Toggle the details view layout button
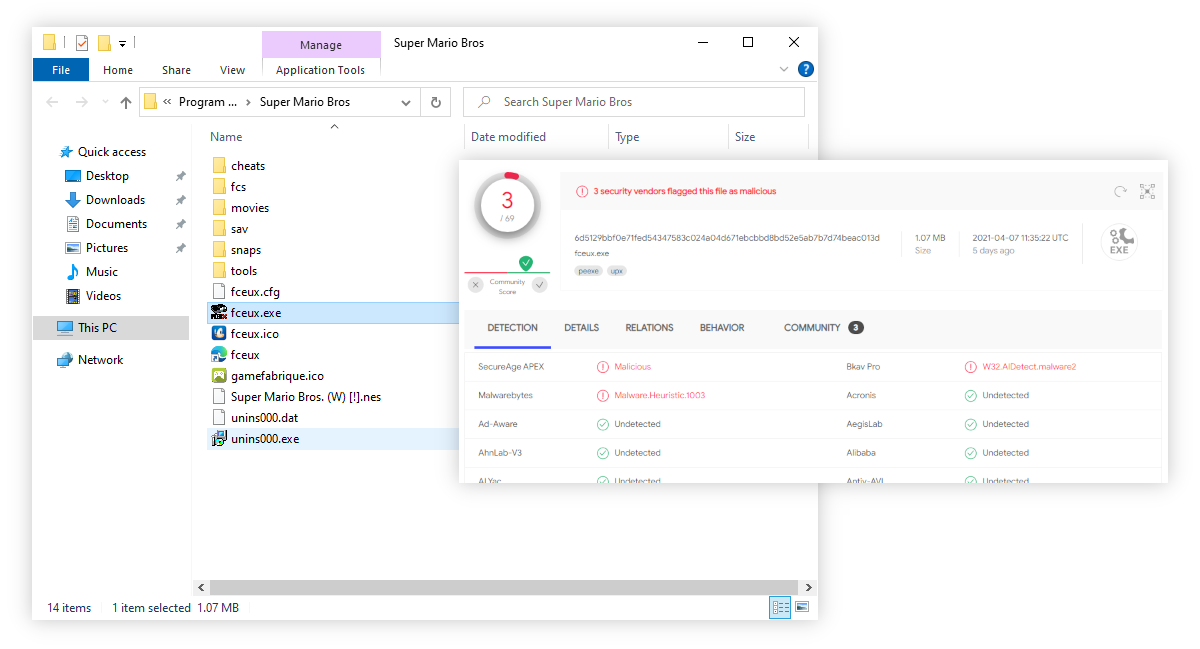 779,607
